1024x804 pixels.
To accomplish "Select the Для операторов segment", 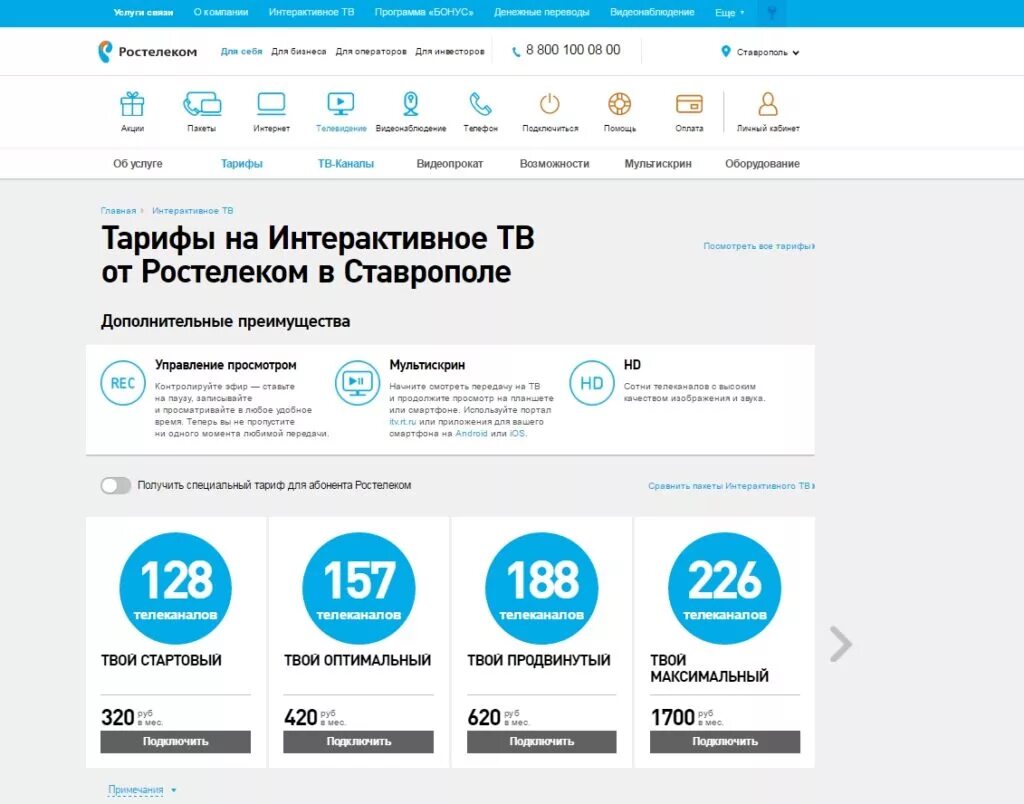I will (x=371, y=52).
